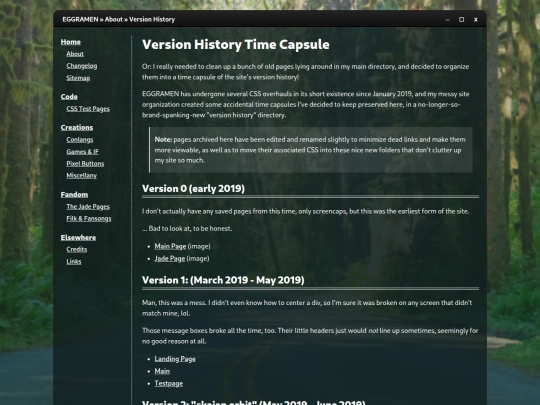The image size is (540, 405).
Task: Click the Version History Time Capsule heading
Action: (x=236, y=45)
